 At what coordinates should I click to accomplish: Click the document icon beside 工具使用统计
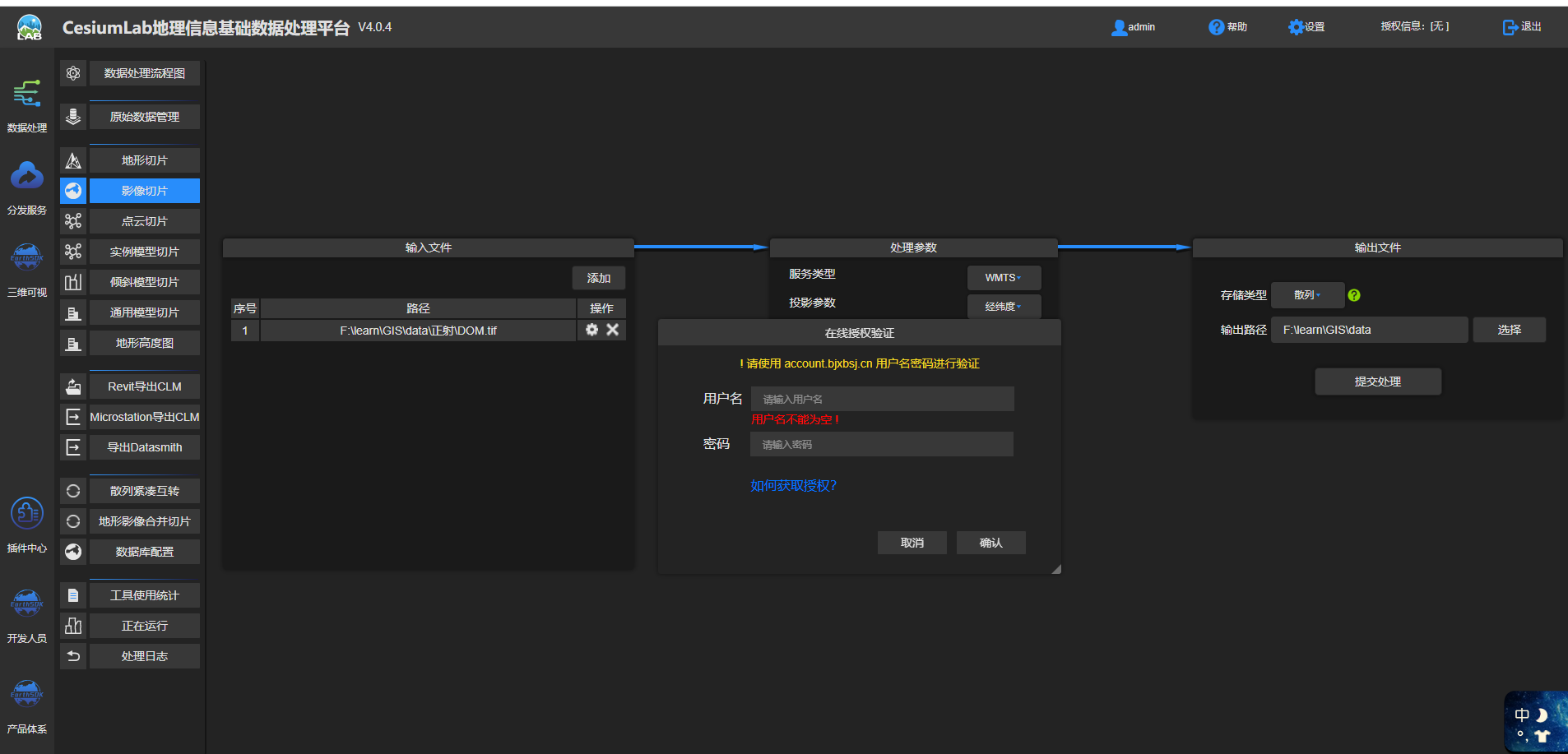73,595
